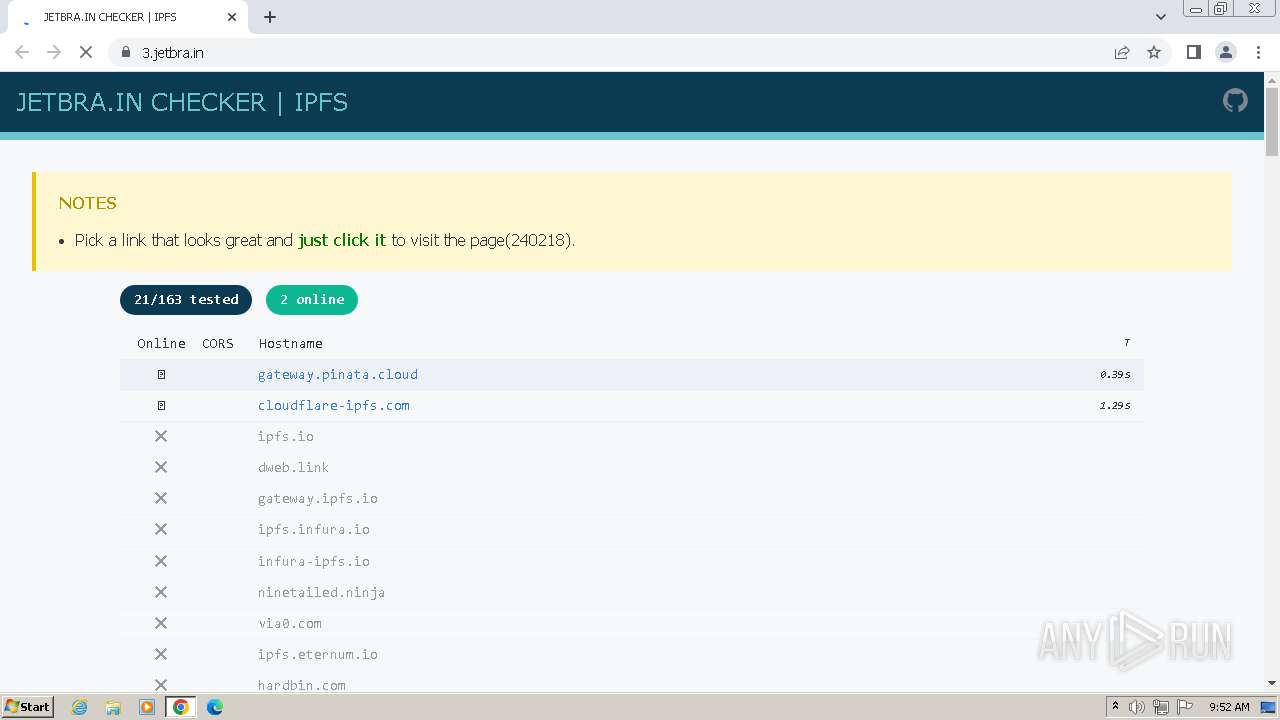Click the scrollbar down arrow
The height and width of the screenshot is (720, 1280).
pyautogui.click(x=1272, y=683)
